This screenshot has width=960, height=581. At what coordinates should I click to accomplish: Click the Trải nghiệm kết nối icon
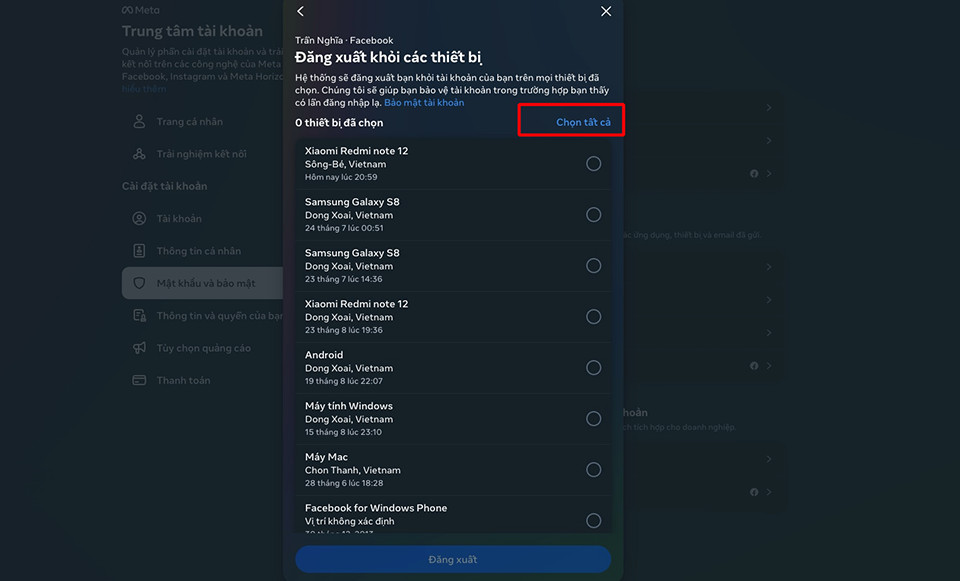(x=139, y=154)
